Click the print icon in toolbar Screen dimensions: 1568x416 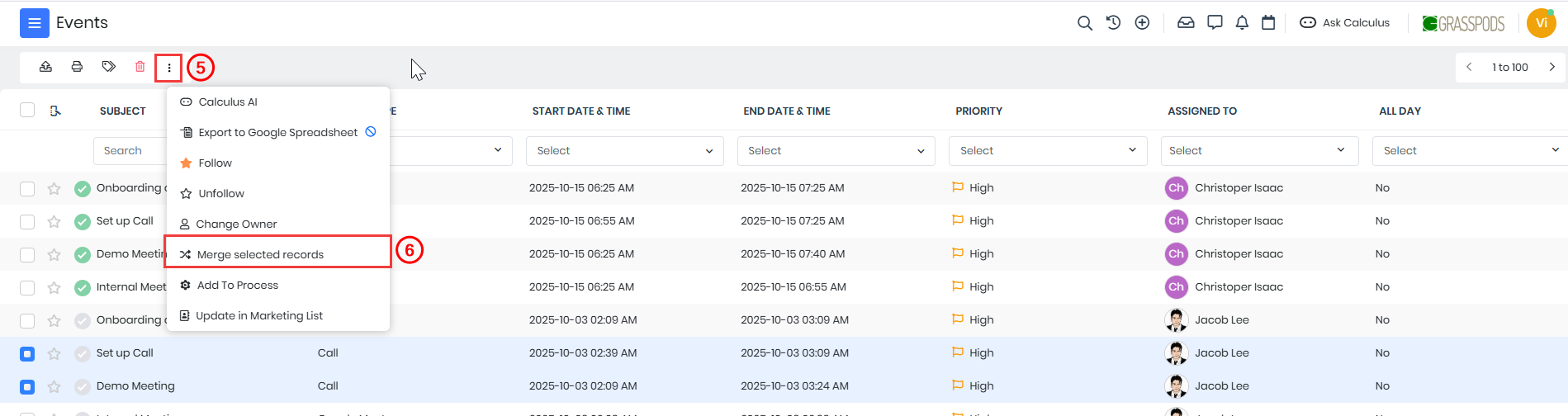tap(77, 67)
